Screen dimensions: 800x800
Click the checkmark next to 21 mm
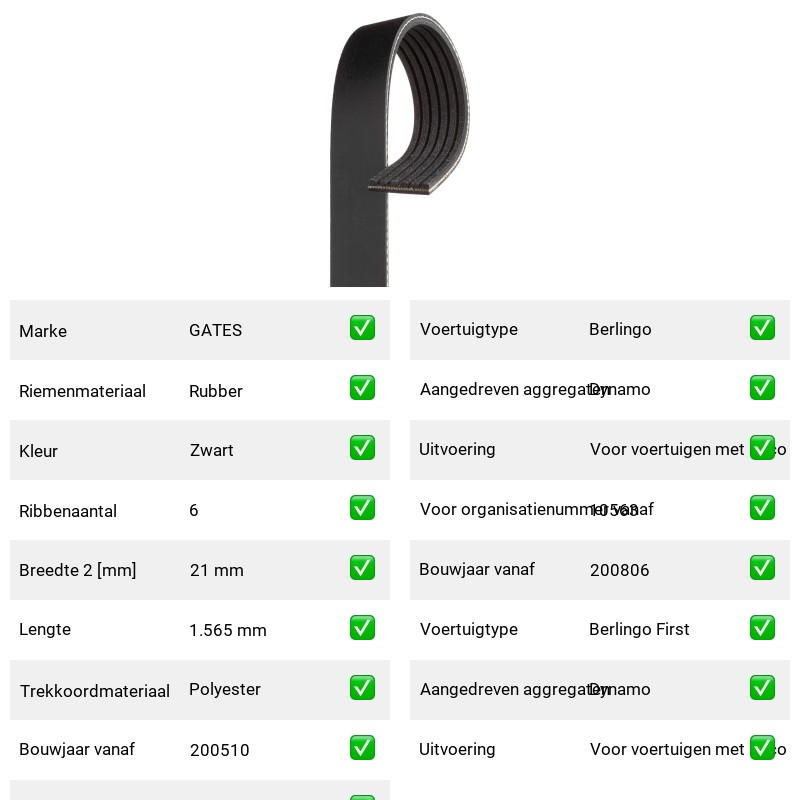[362, 568]
